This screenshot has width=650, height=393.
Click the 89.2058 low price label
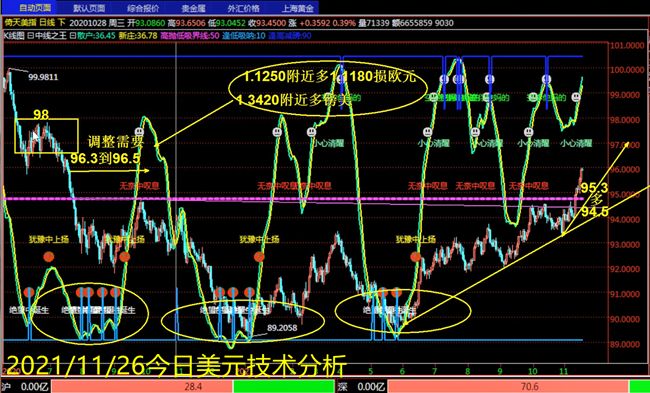pyautogui.click(x=282, y=328)
